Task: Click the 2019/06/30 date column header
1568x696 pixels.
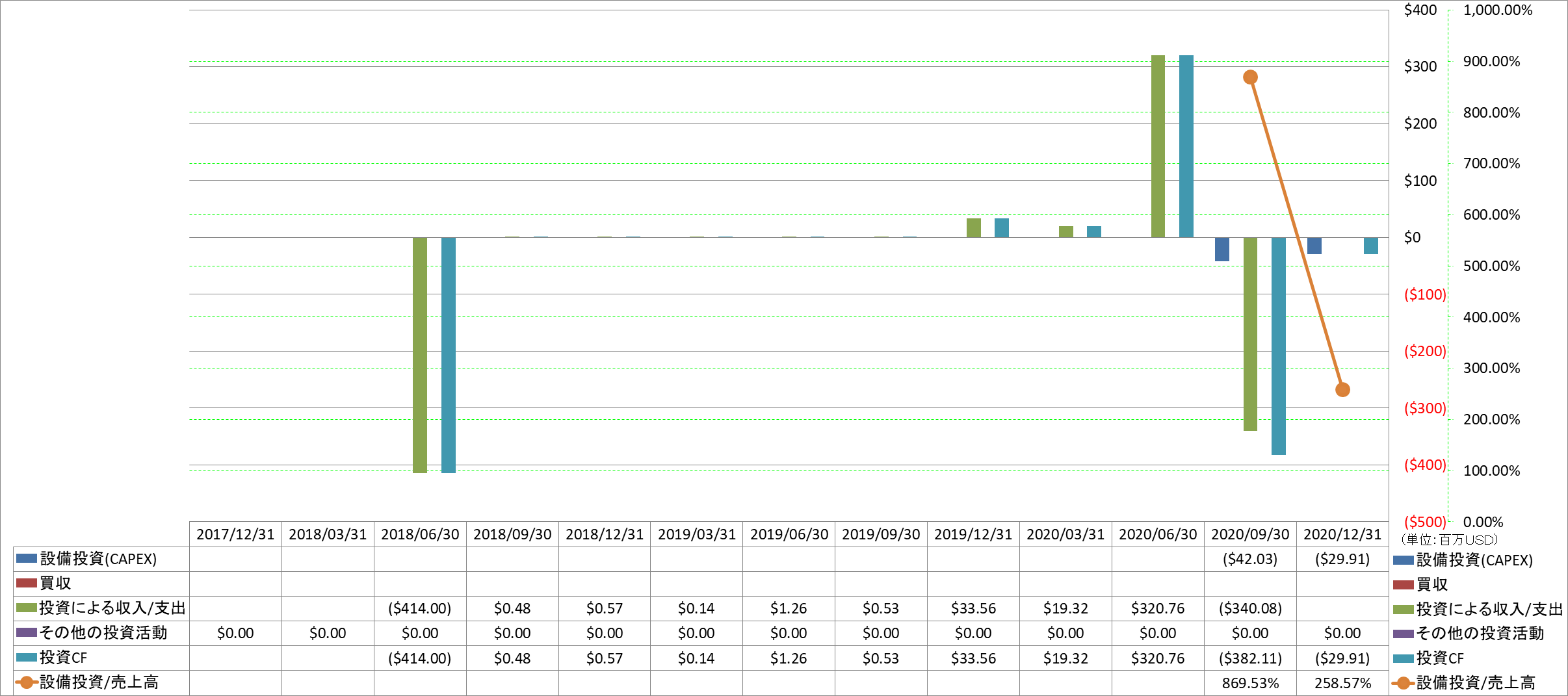Action: point(789,534)
